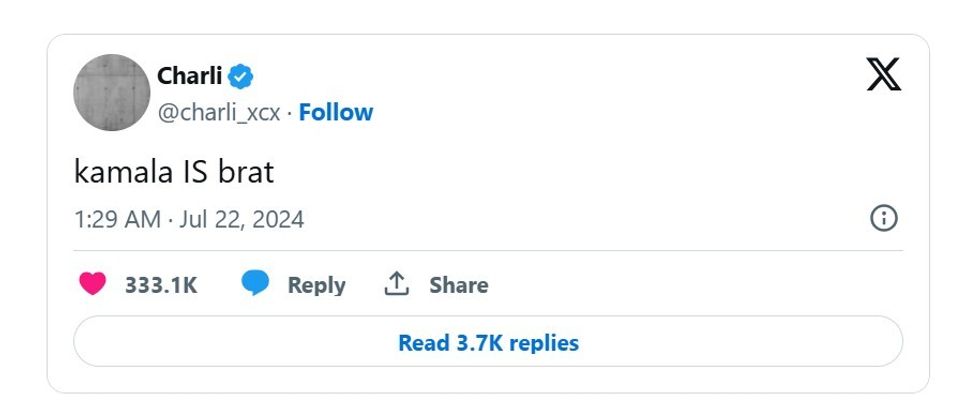Click the 333.1K like count
The width and height of the screenshot is (980, 412).
point(161,285)
